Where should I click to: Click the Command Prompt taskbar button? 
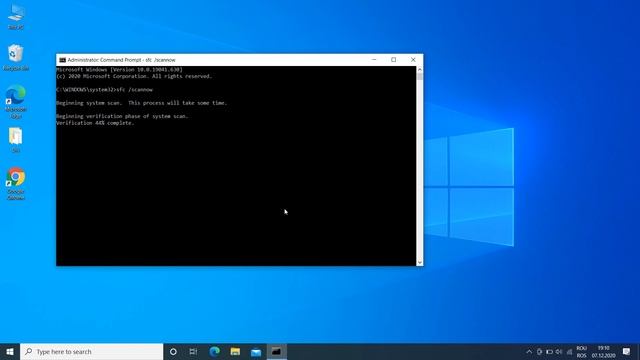point(276,351)
